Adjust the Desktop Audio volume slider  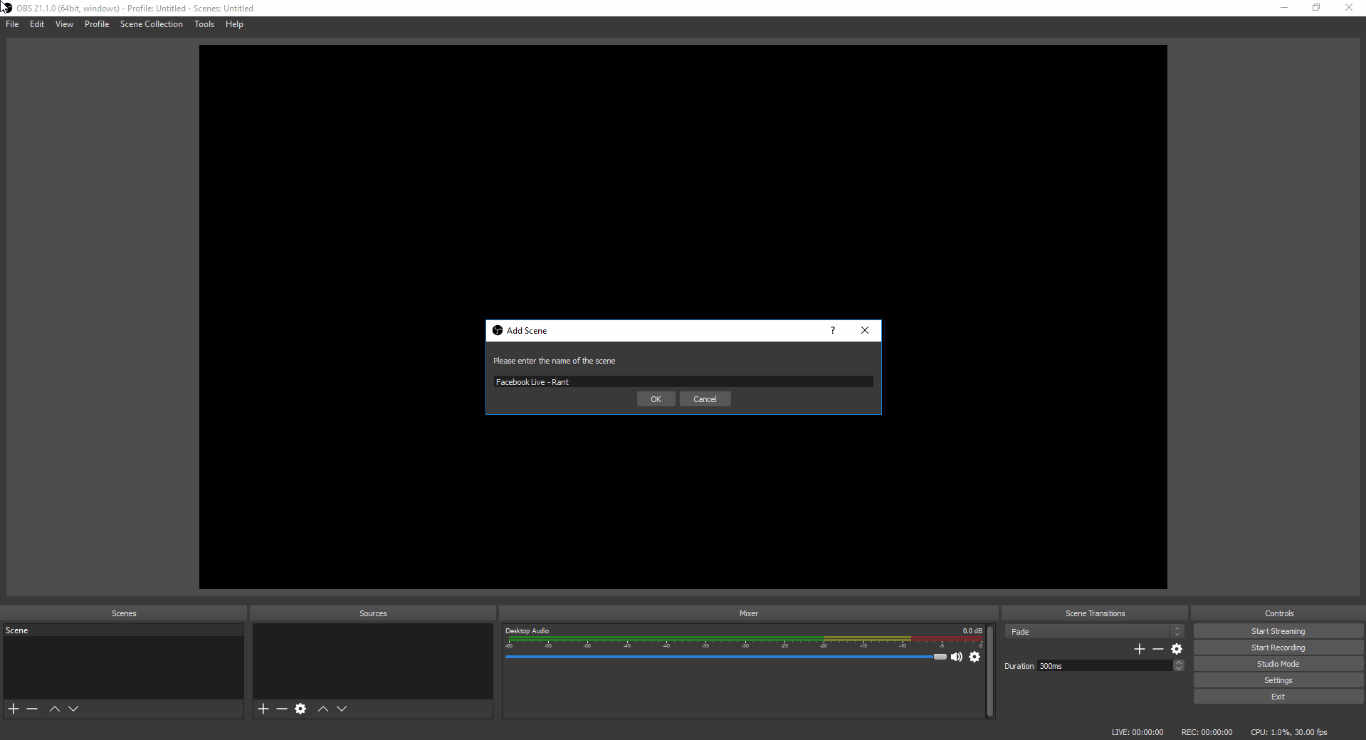pos(938,656)
